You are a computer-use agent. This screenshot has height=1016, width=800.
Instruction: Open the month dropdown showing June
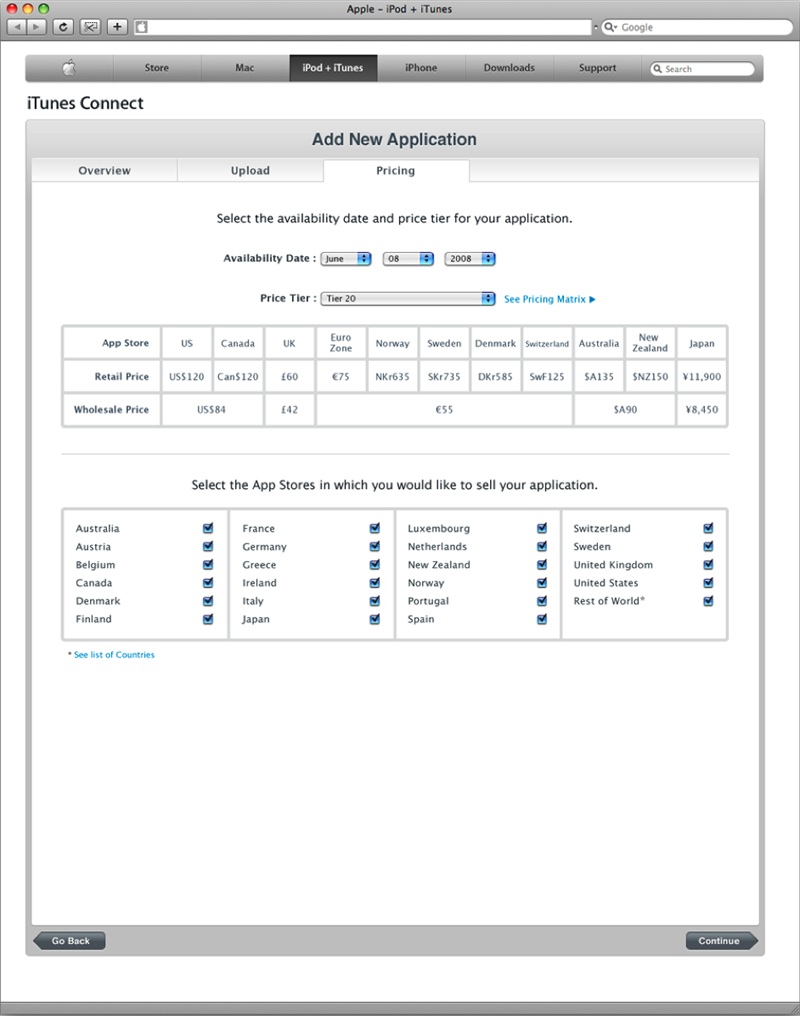346,259
